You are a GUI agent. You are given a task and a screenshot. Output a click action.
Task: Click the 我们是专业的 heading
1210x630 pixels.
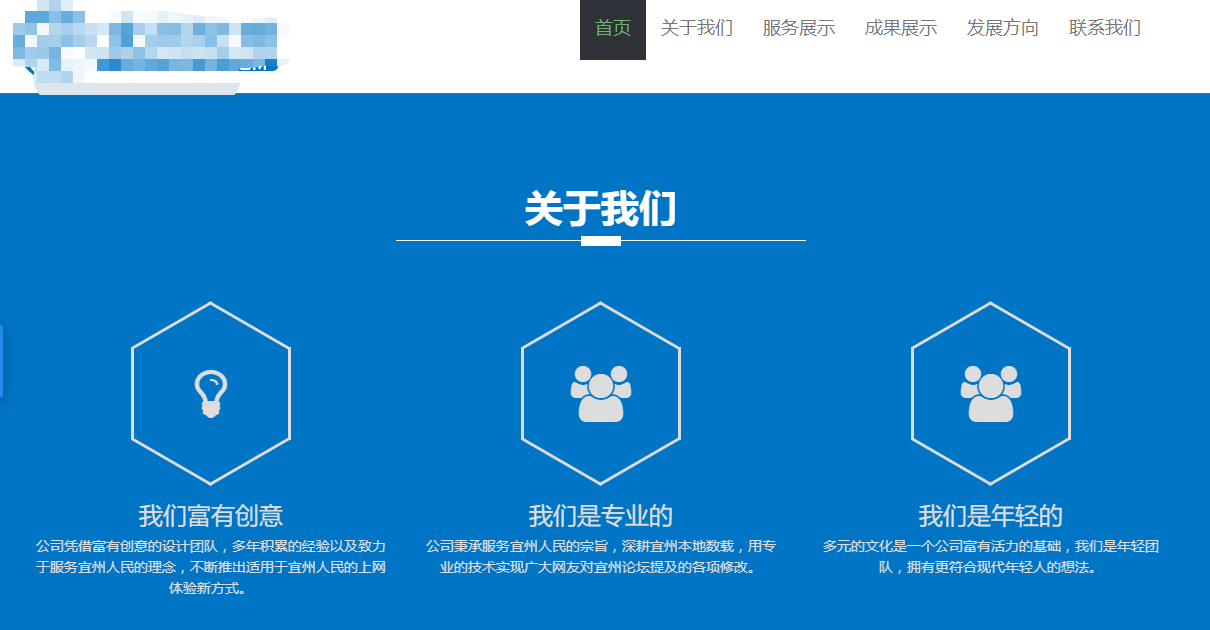pos(601,516)
